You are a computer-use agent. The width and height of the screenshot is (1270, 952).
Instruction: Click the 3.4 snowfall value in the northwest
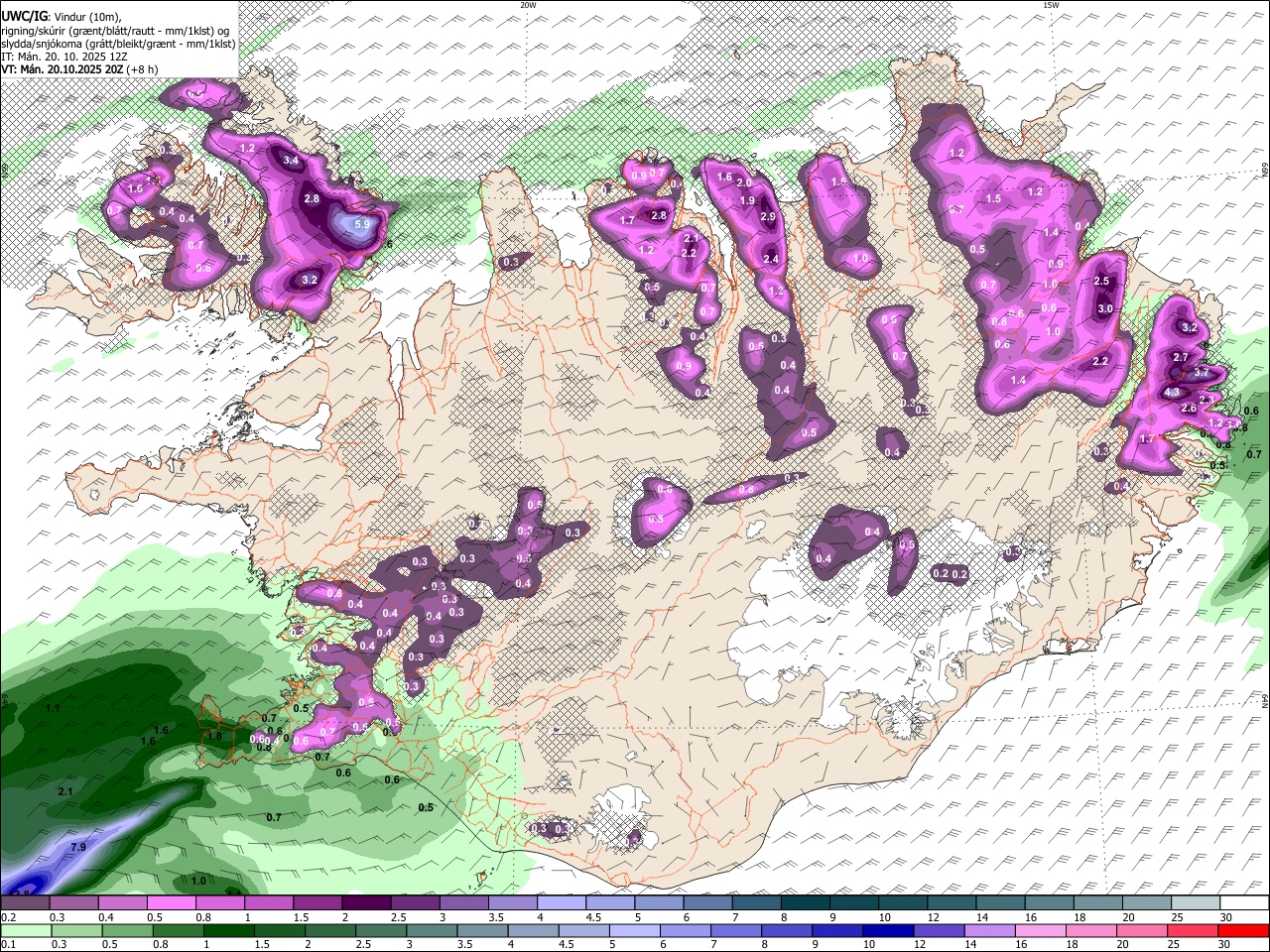point(291,160)
